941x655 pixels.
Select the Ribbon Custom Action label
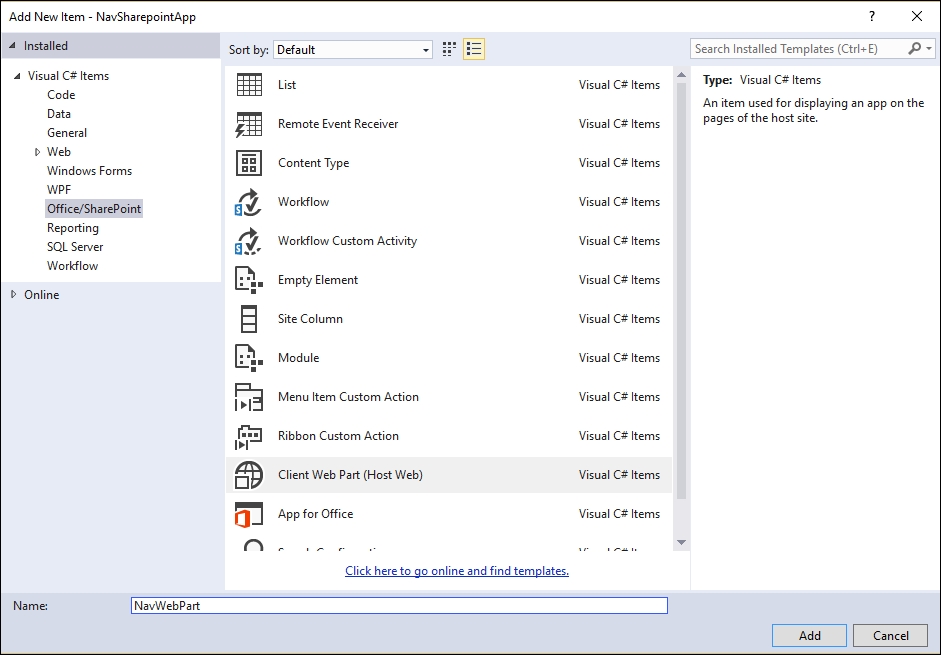[x=338, y=436]
